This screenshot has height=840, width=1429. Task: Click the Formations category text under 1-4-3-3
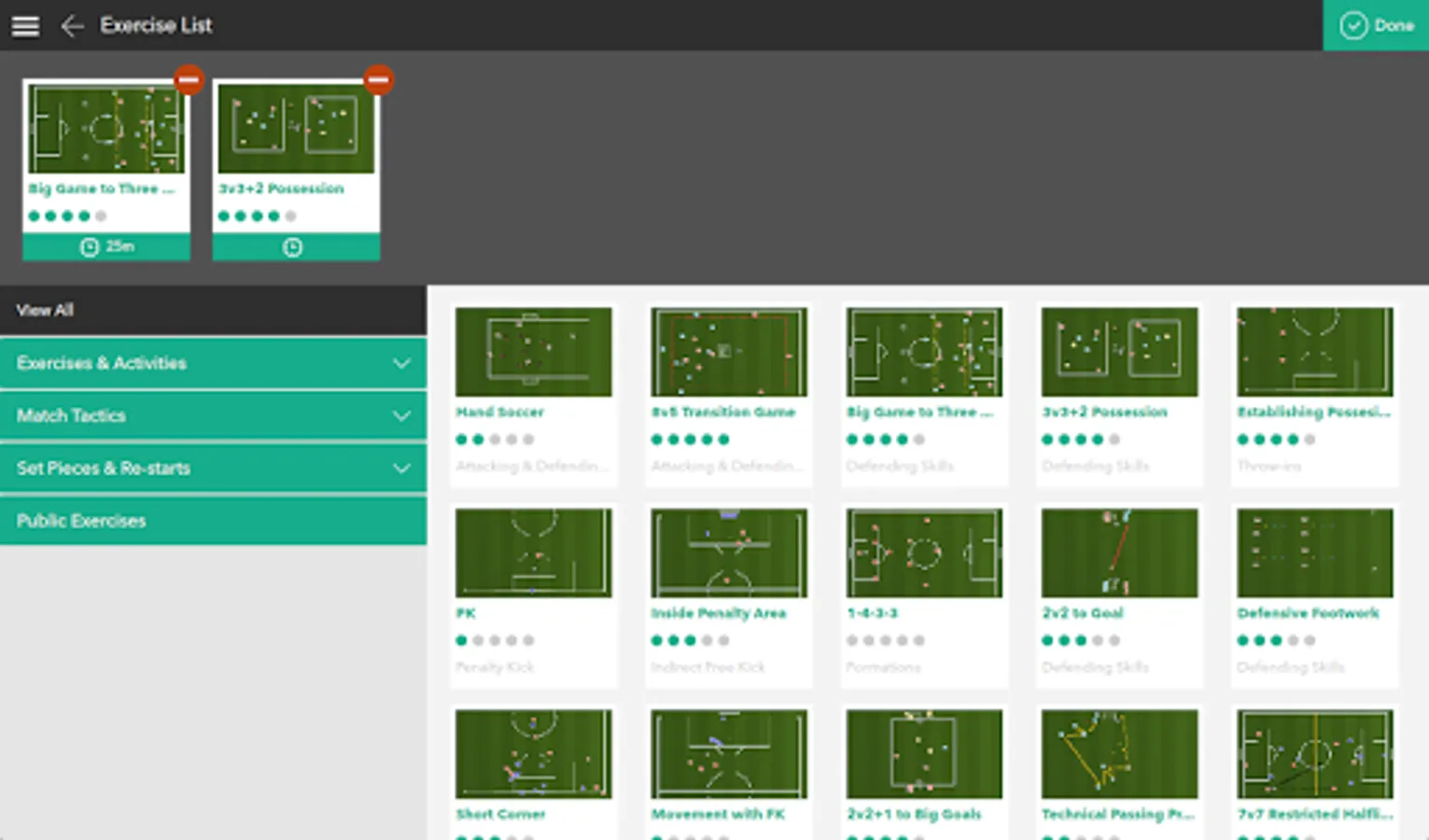click(883, 667)
